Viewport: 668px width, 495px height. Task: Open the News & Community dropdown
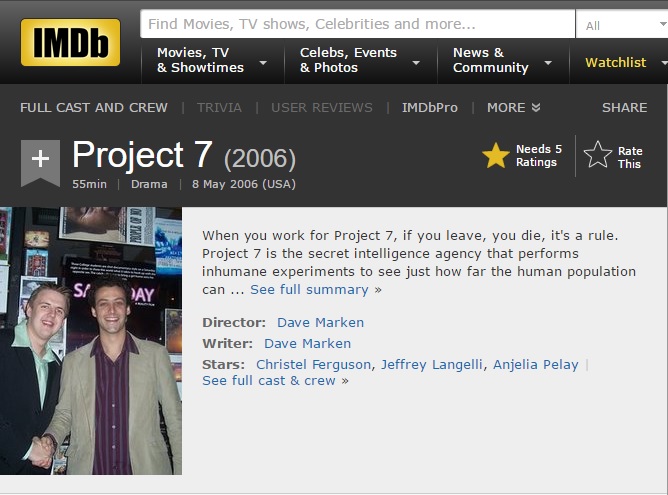click(x=503, y=60)
